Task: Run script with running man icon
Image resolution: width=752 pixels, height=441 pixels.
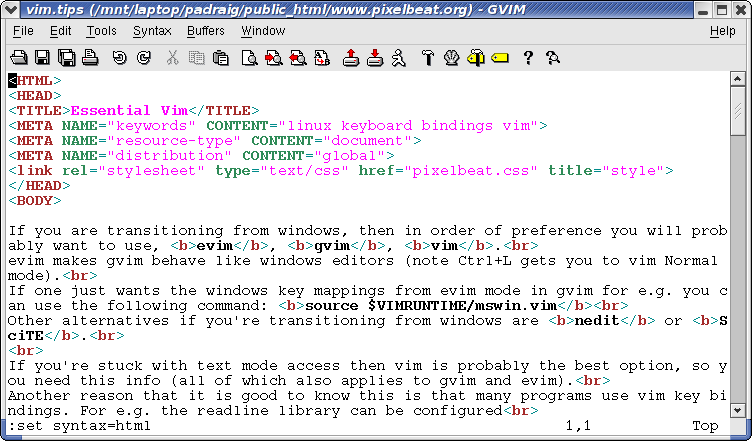Action: coord(399,58)
